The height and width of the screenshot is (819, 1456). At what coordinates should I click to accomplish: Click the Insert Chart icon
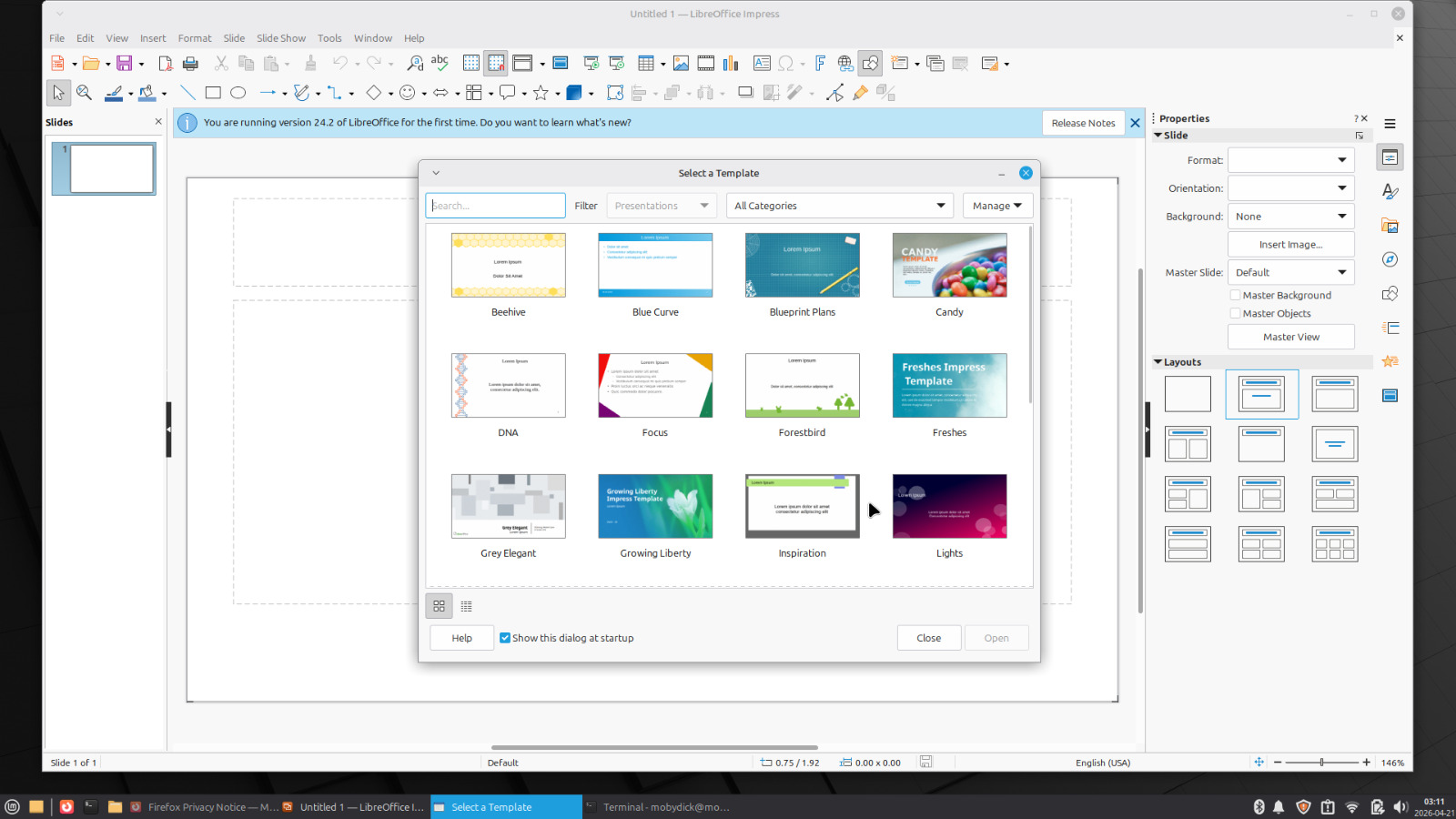pos(731,64)
